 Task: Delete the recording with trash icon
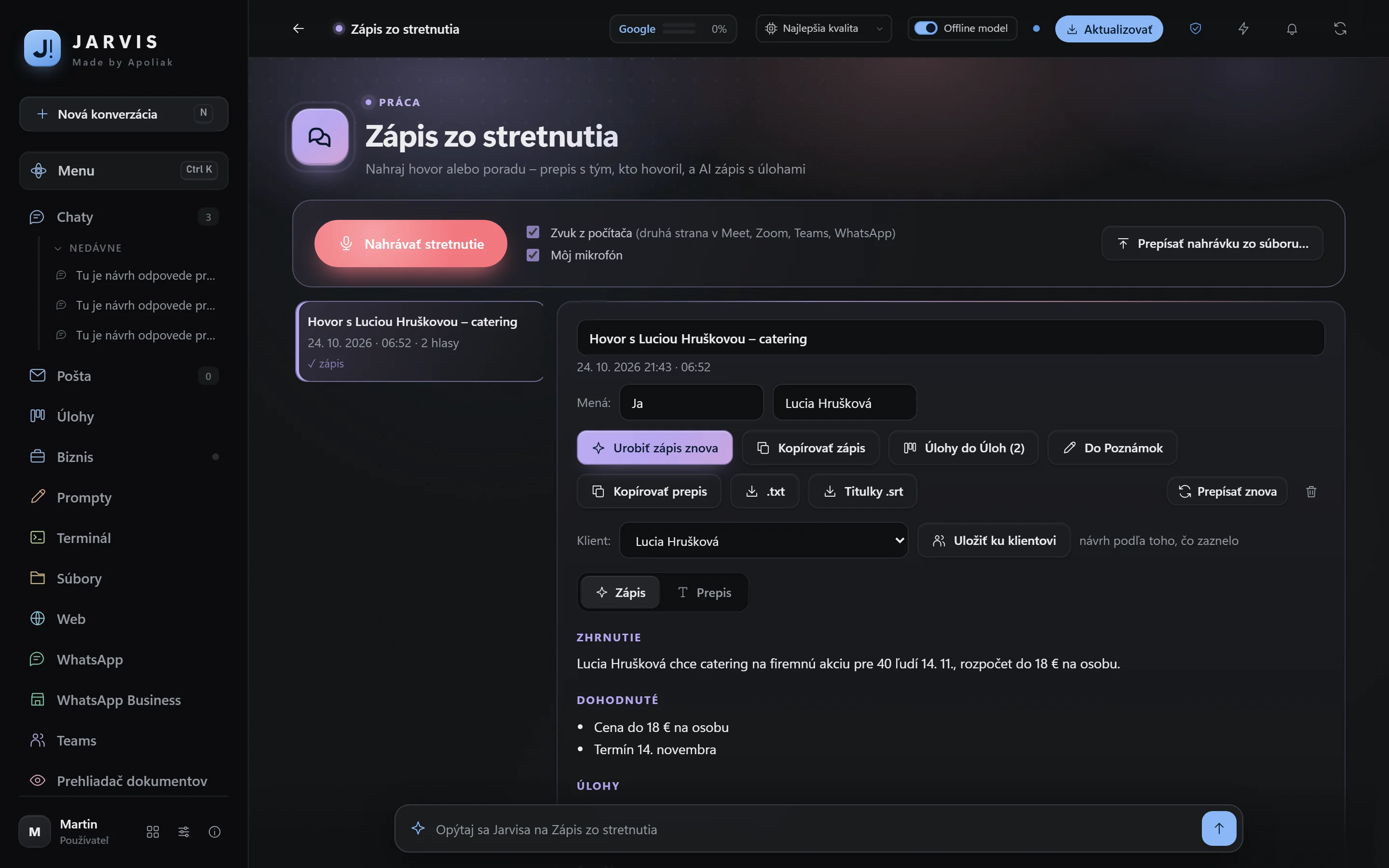point(1311,491)
